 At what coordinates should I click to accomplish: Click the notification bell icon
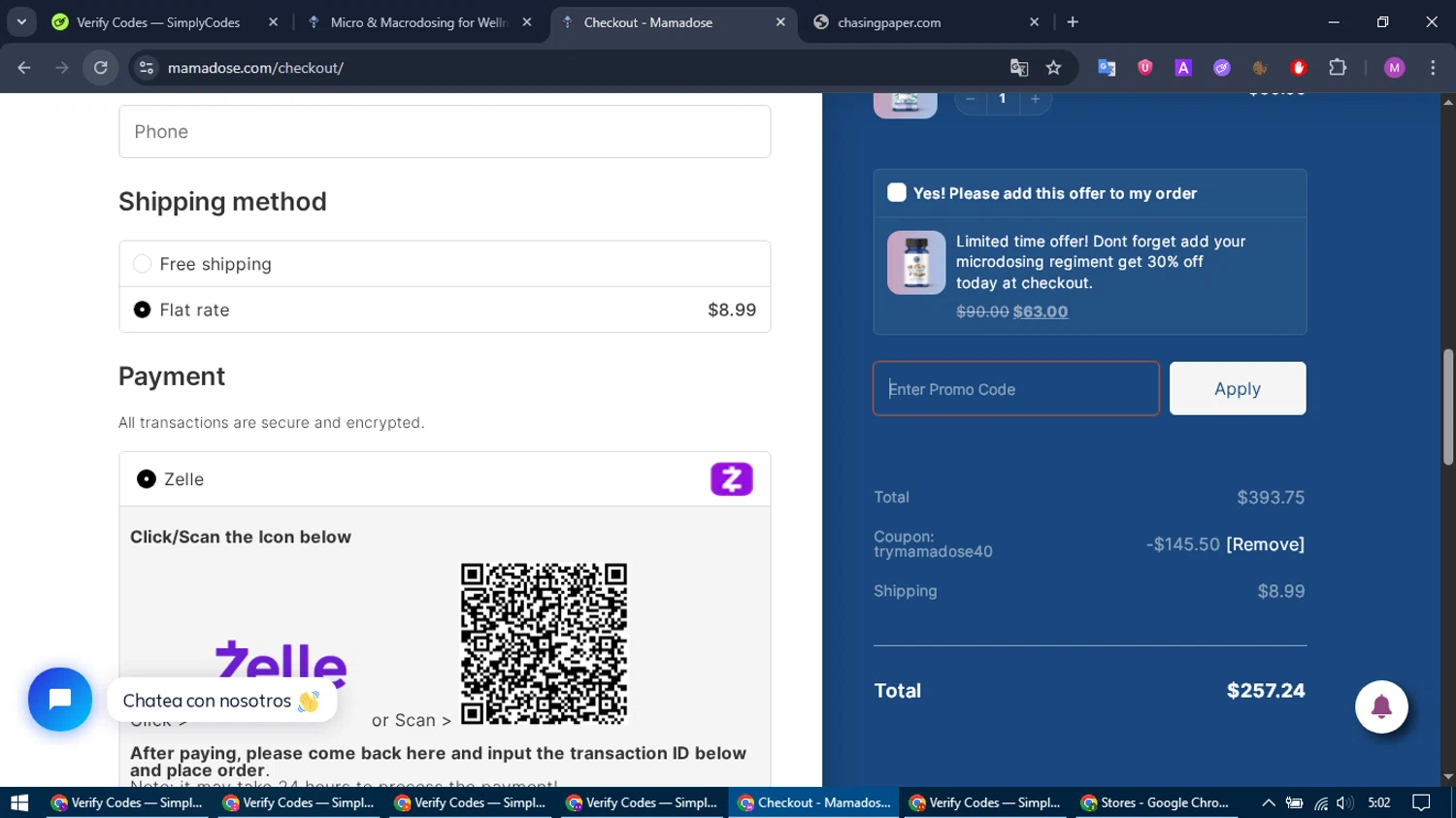click(1381, 706)
